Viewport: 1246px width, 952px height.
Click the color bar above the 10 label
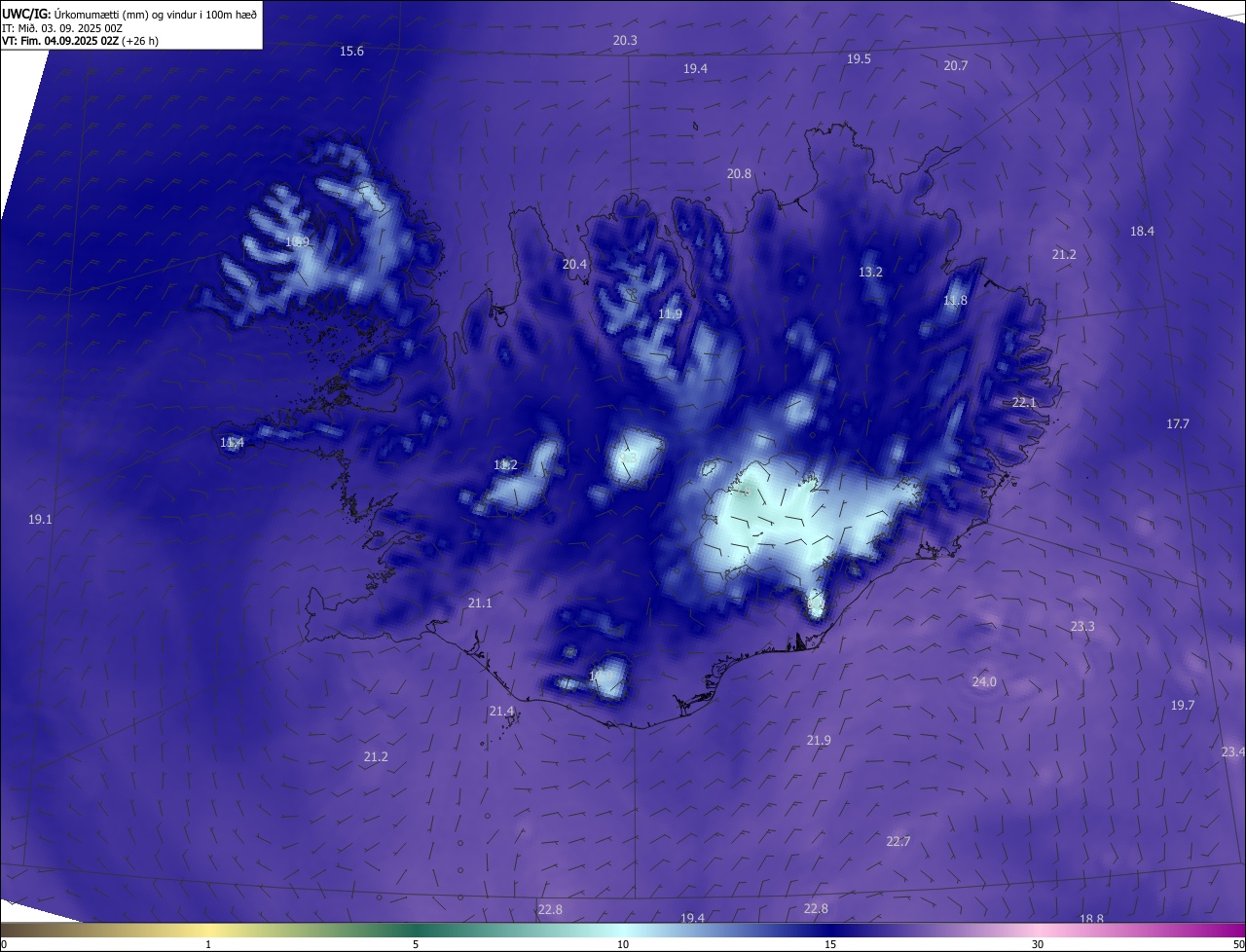click(623, 930)
